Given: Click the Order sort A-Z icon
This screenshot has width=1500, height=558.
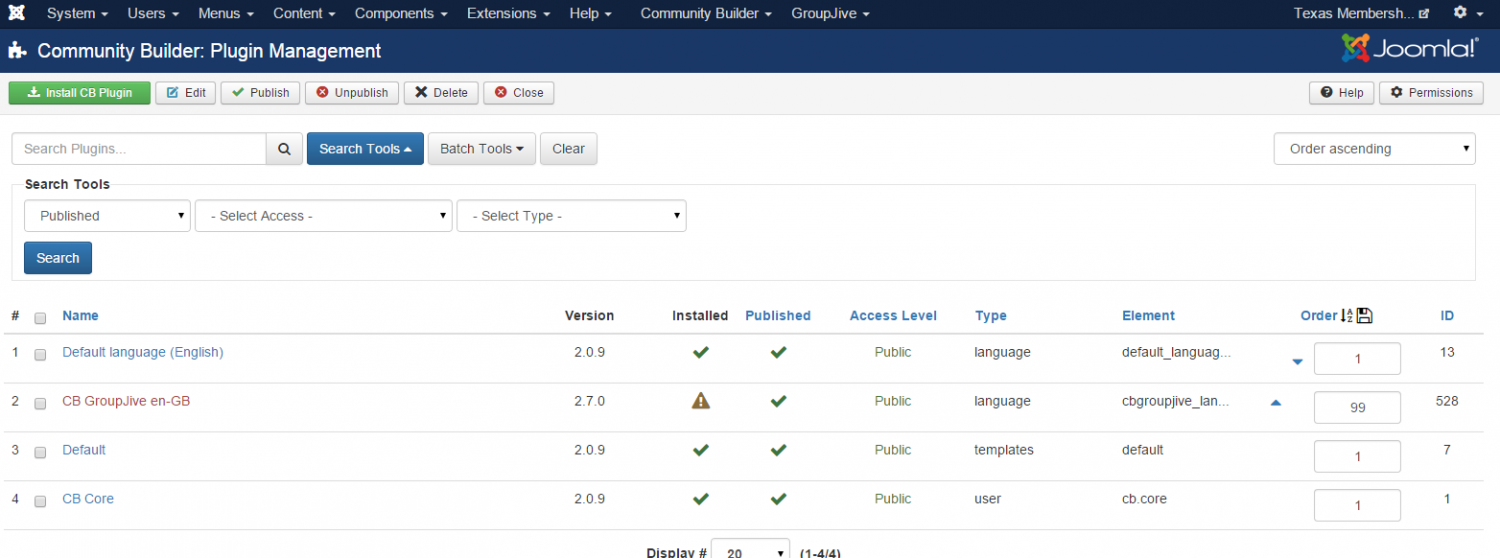Looking at the screenshot, I should pos(1346,316).
